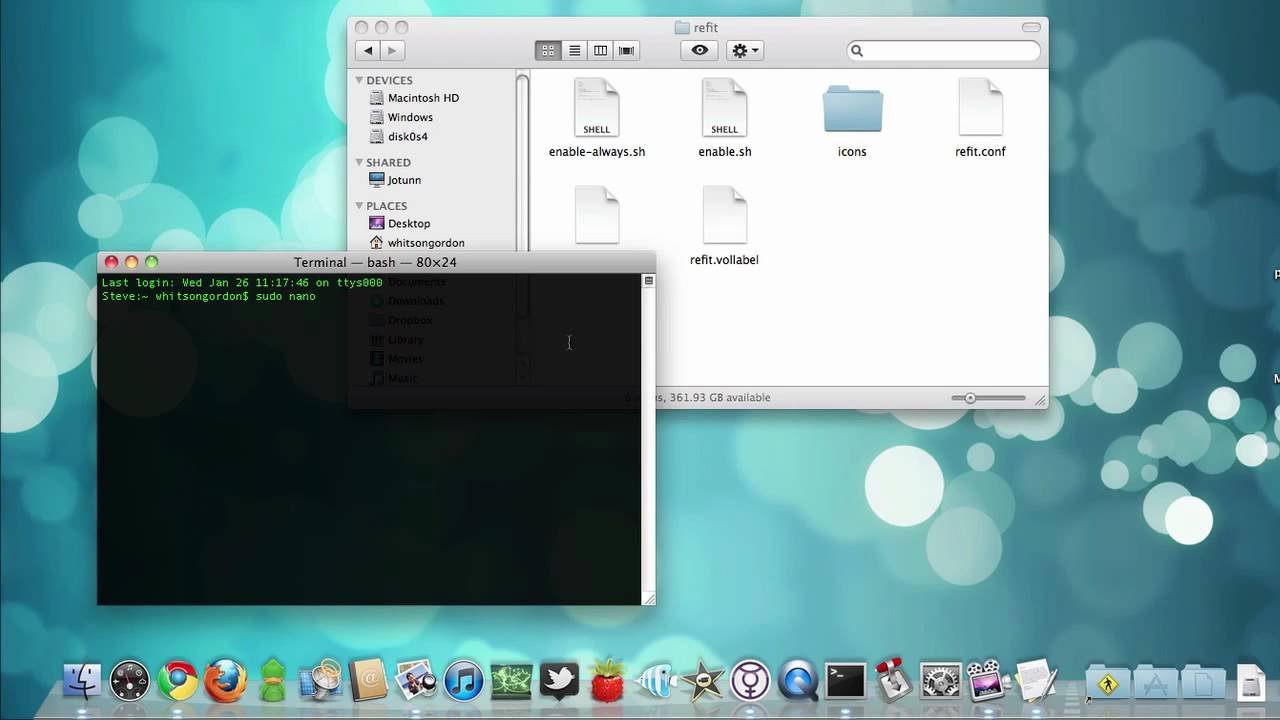Go forward in the refit Finder window
Screen dimensions: 1280x720
392,50
